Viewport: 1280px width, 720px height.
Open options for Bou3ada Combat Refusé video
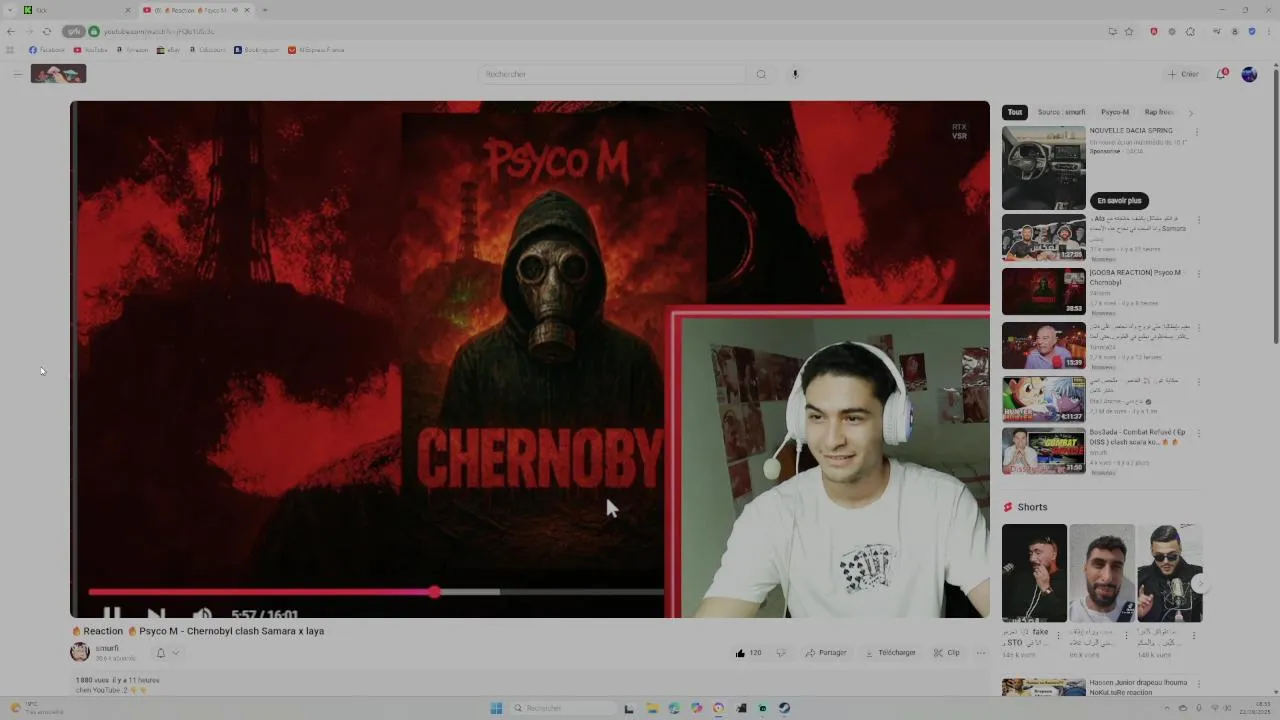click(x=1198, y=434)
